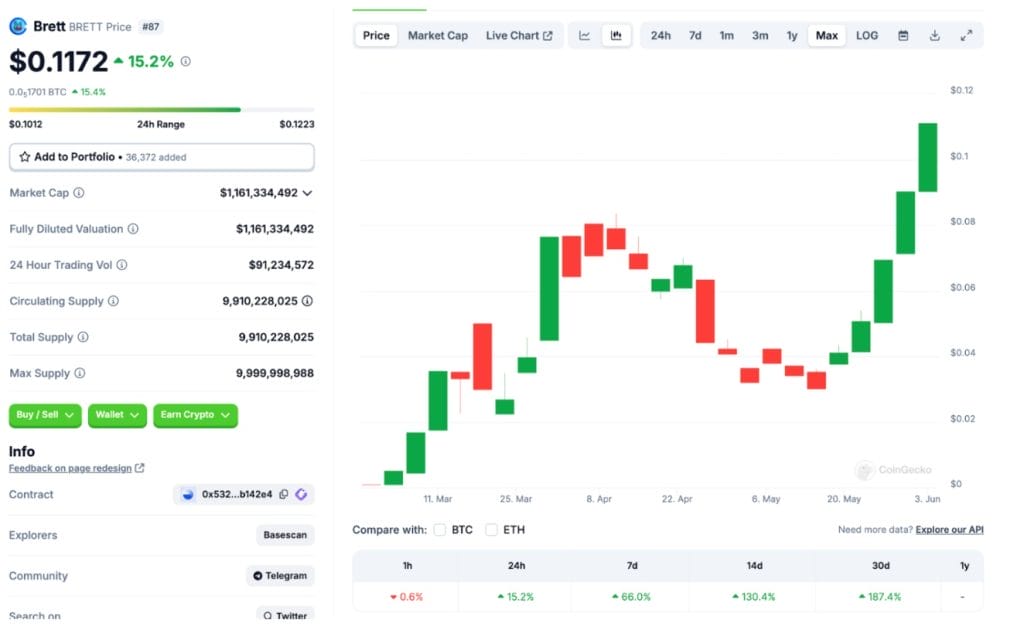The height and width of the screenshot is (637, 1024).
Task: Open the Wallet dropdown
Action: tap(118, 416)
